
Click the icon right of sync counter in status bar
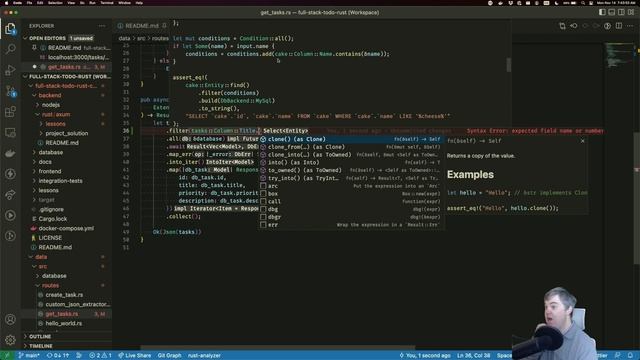pyautogui.click(x=79, y=356)
